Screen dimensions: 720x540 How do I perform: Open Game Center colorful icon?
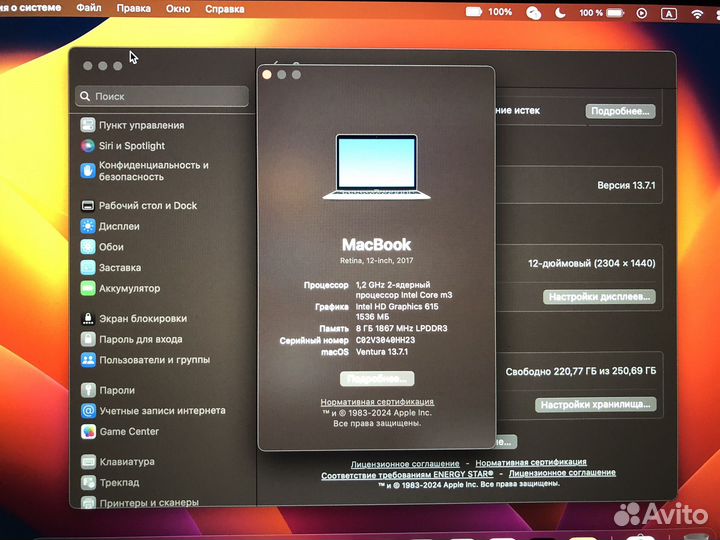[88, 432]
